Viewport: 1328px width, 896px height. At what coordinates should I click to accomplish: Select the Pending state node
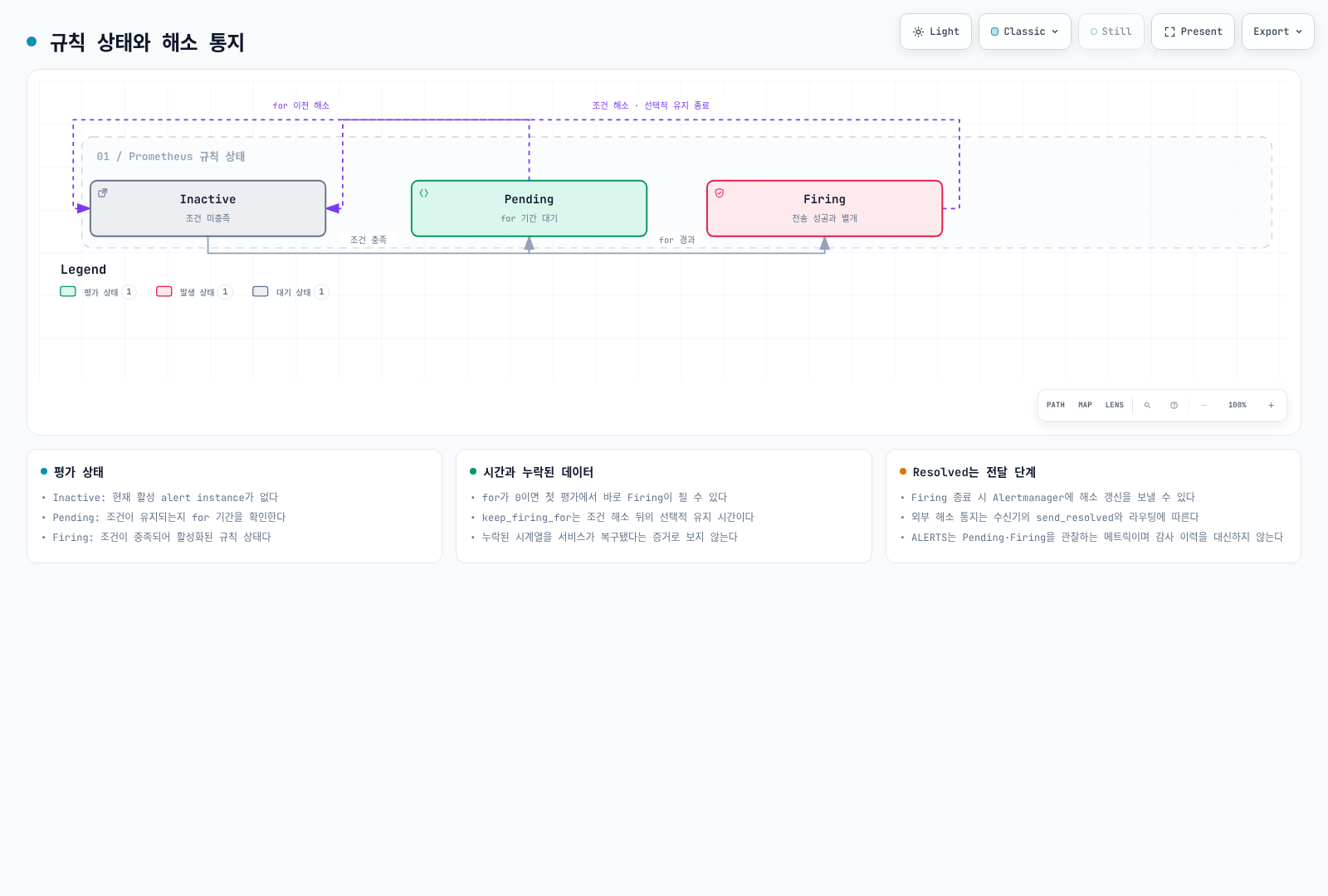coord(529,208)
